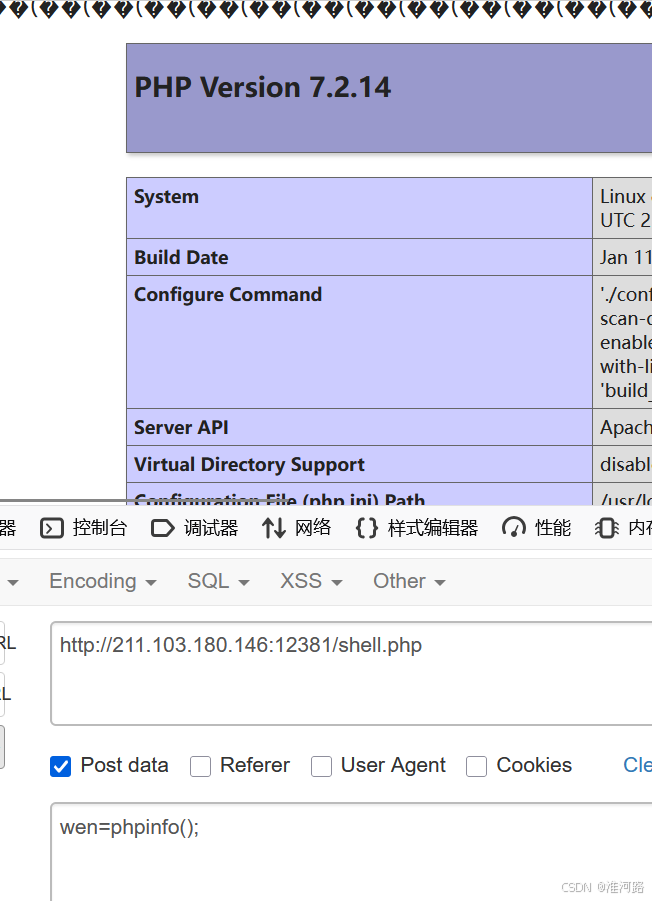The height and width of the screenshot is (901, 652).
Task: Uncheck the Post data checkbox
Action: point(60,767)
